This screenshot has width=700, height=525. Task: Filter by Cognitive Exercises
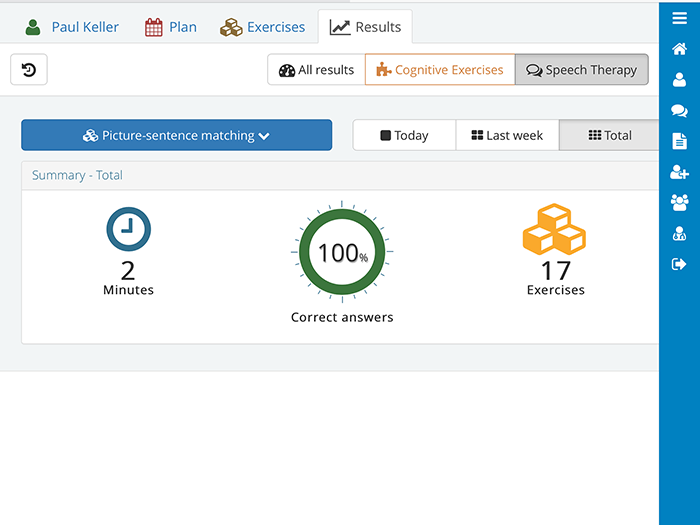[x=440, y=70]
